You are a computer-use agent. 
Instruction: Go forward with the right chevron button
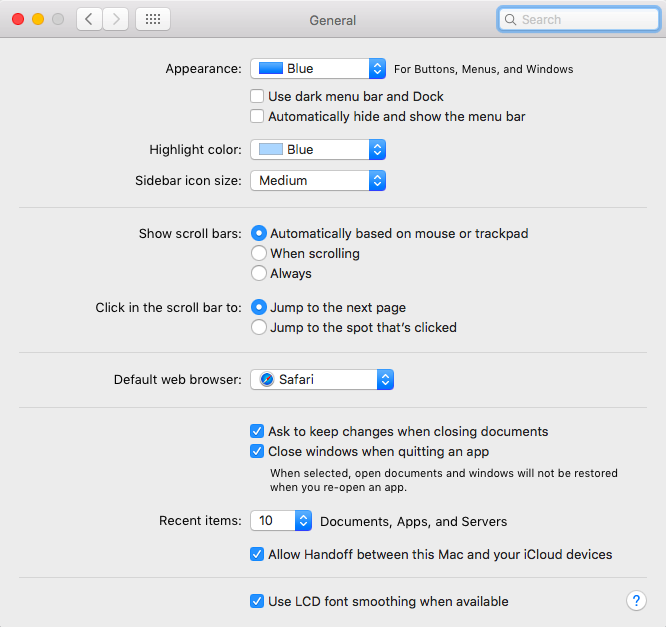(116, 19)
